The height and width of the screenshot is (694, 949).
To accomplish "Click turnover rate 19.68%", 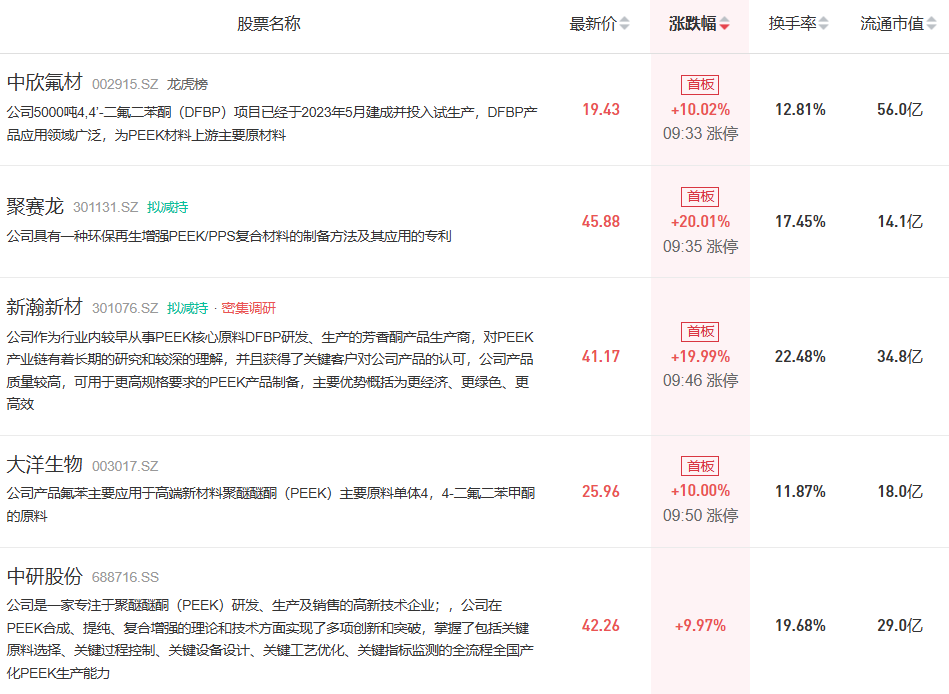I will [800, 625].
